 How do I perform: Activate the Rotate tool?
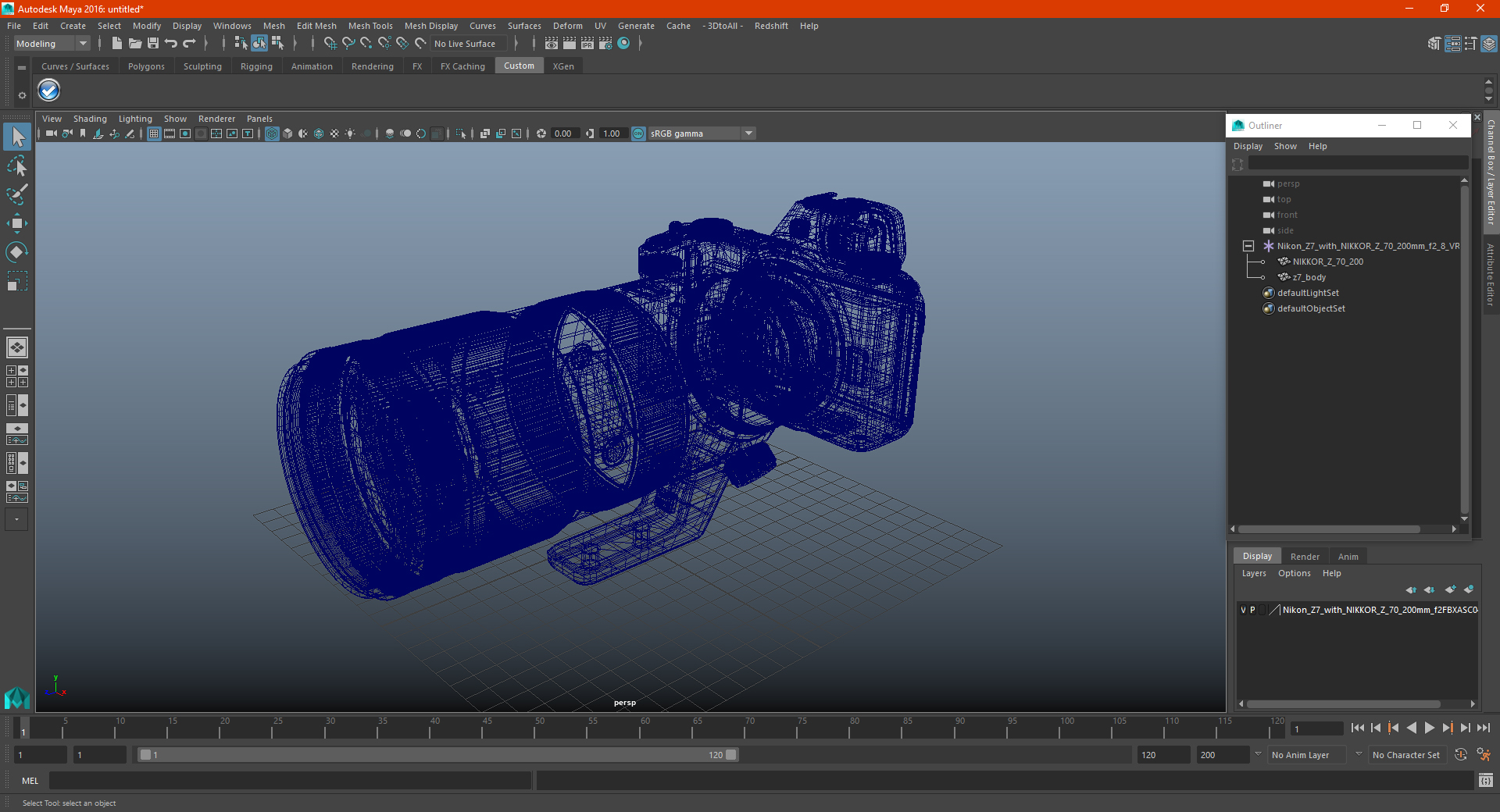17,251
